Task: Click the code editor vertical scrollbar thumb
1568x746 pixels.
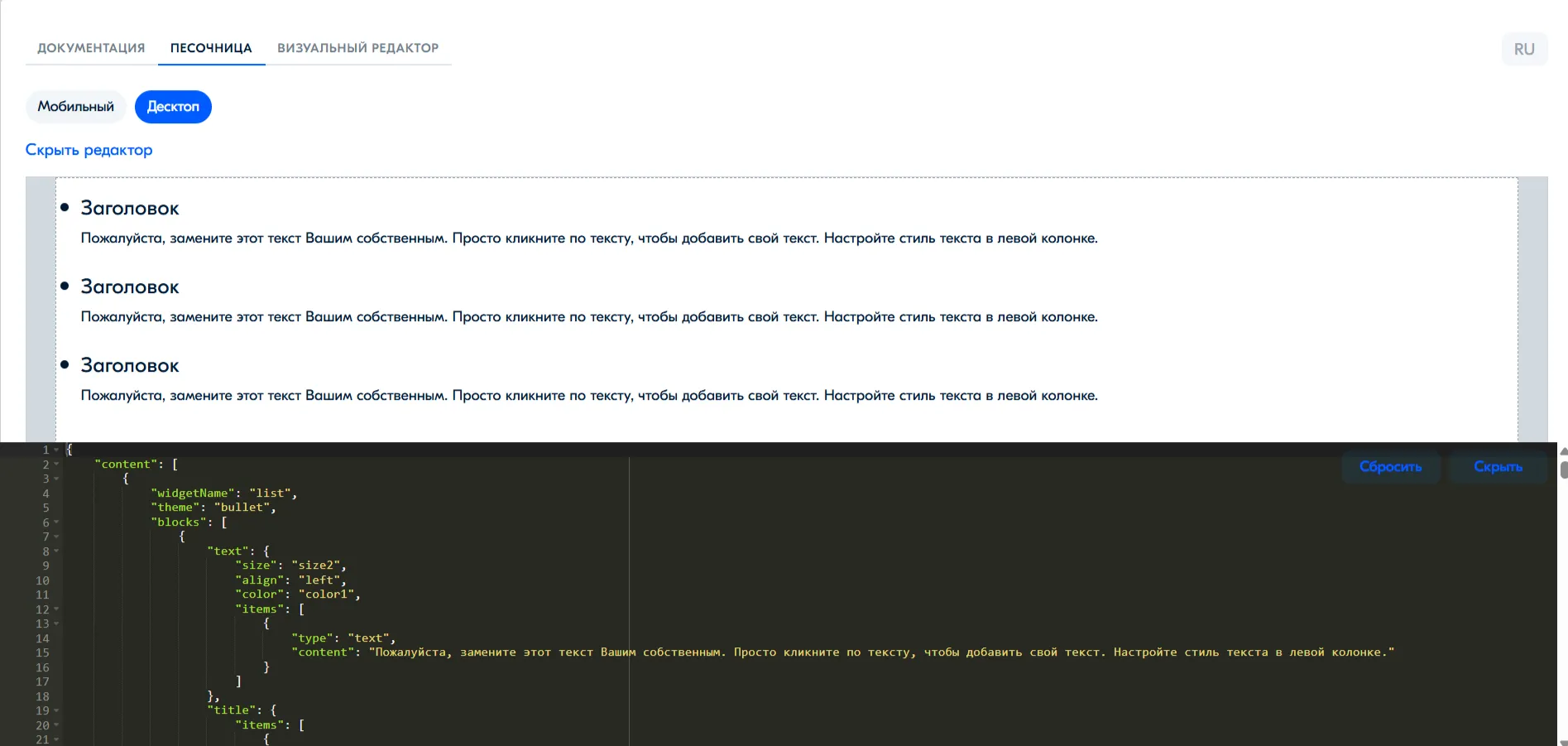Action: (x=1562, y=470)
